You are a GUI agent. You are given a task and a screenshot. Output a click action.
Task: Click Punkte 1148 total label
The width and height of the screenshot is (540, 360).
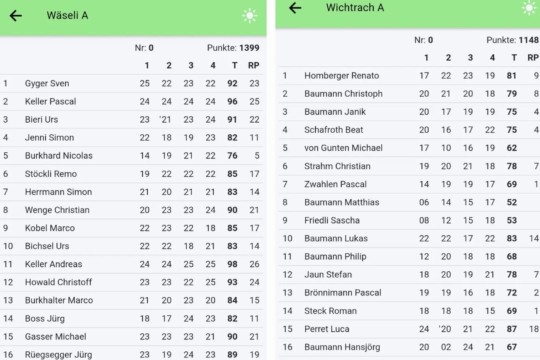513,40
